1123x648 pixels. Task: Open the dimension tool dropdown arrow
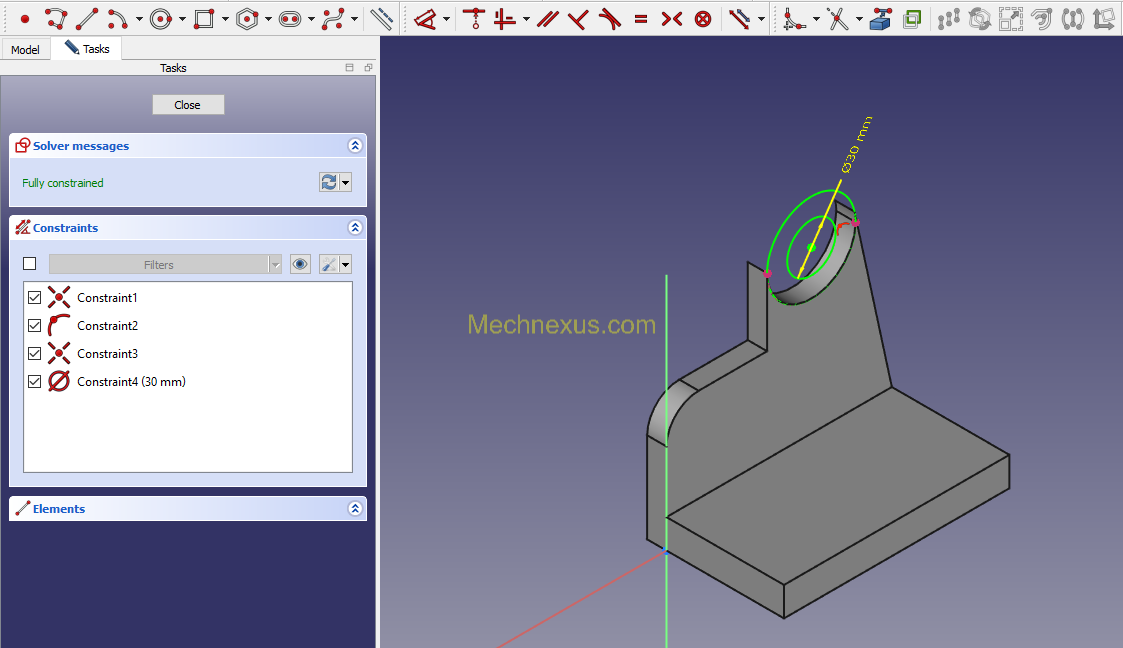446,19
